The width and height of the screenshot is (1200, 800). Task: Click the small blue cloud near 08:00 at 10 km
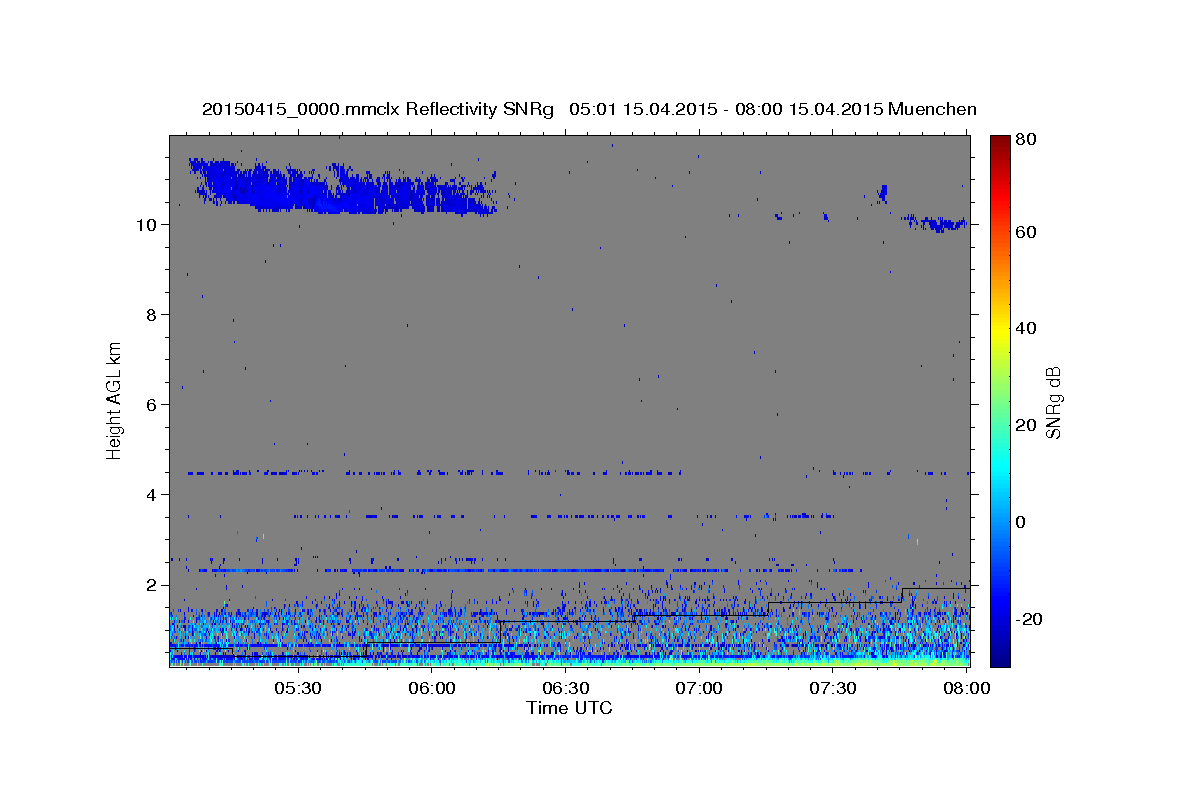pyautogui.click(x=936, y=223)
